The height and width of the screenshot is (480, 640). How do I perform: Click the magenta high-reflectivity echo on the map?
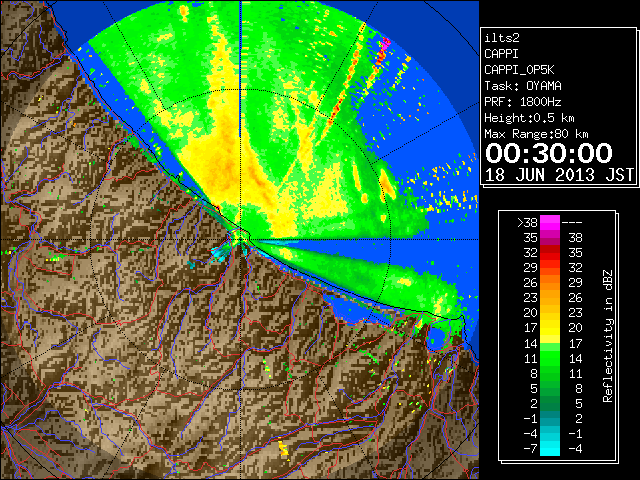tap(385, 44)
